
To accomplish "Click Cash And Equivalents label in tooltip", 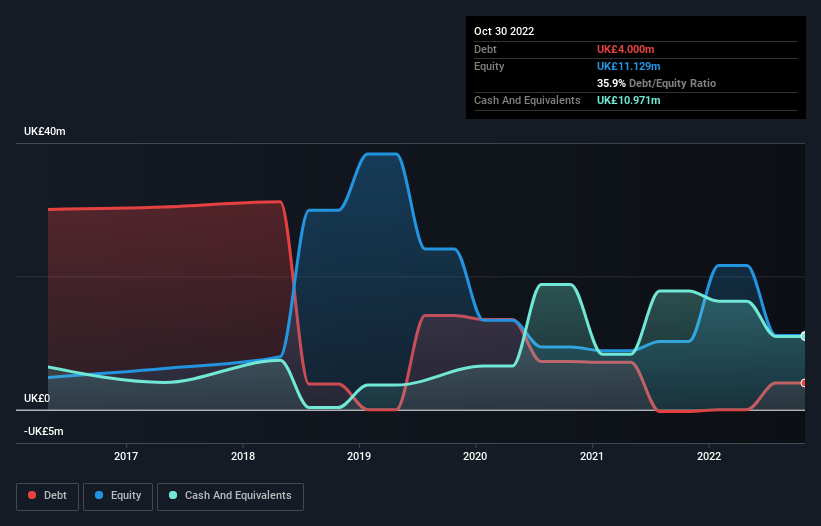I will click(527, 100).
